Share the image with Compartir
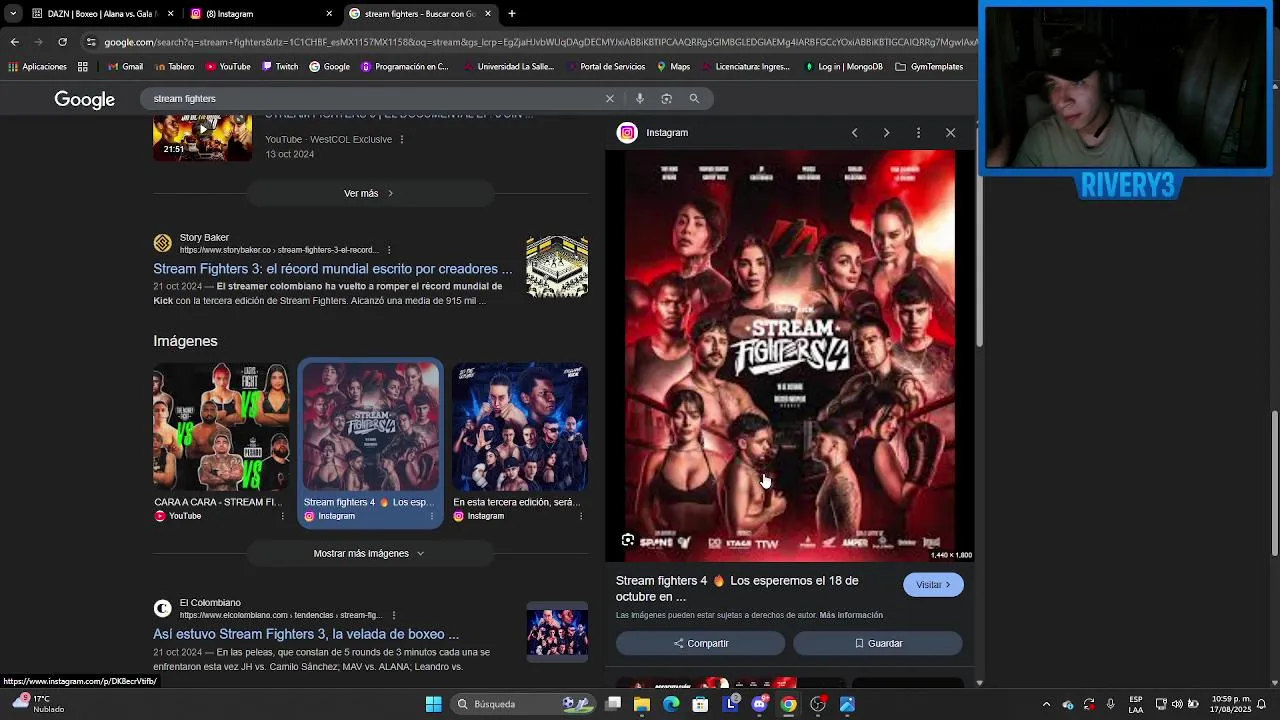Viewport: 1280px width, 720px height. [700, 643]
